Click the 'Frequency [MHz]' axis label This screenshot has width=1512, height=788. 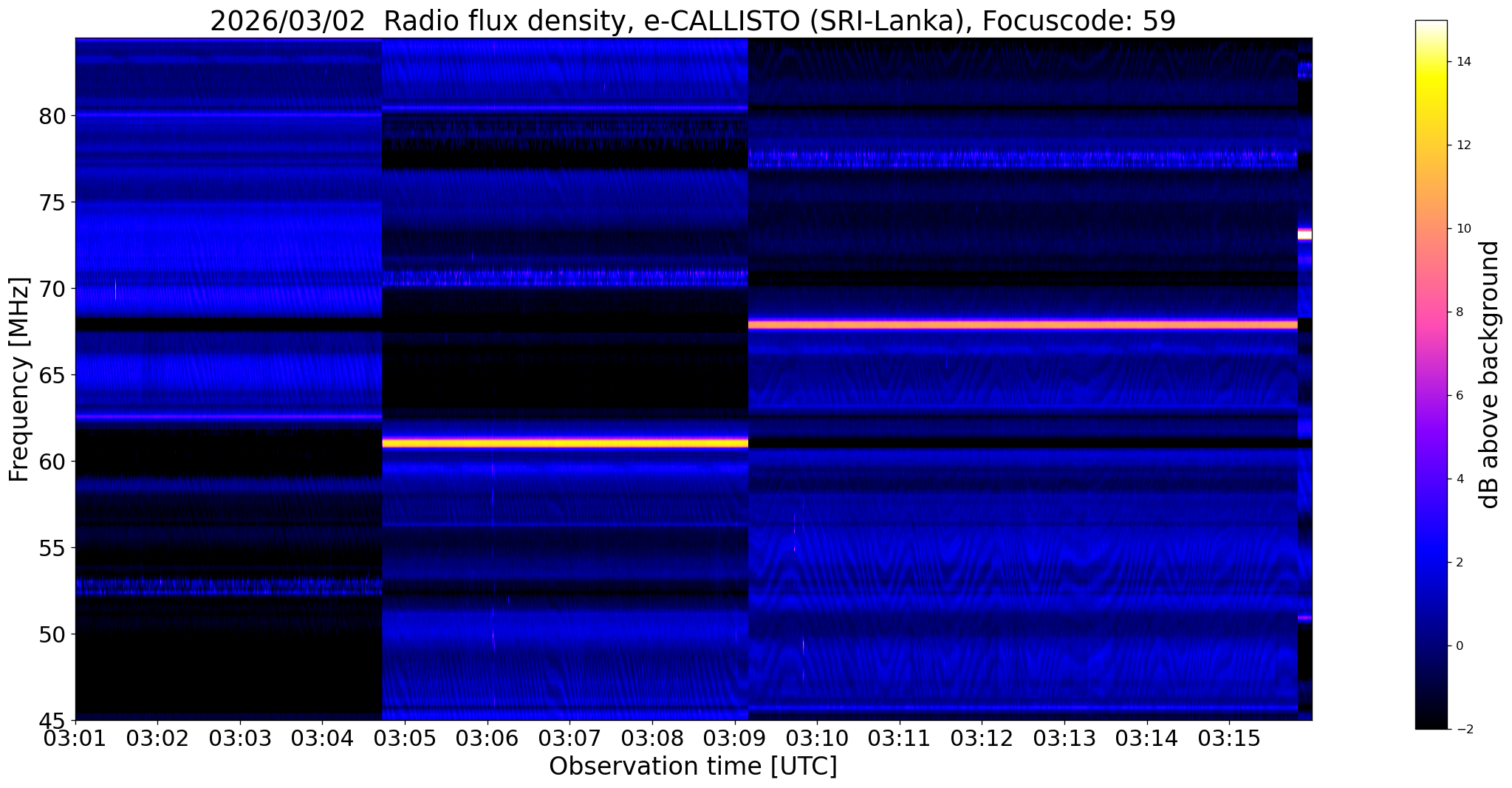19,380
